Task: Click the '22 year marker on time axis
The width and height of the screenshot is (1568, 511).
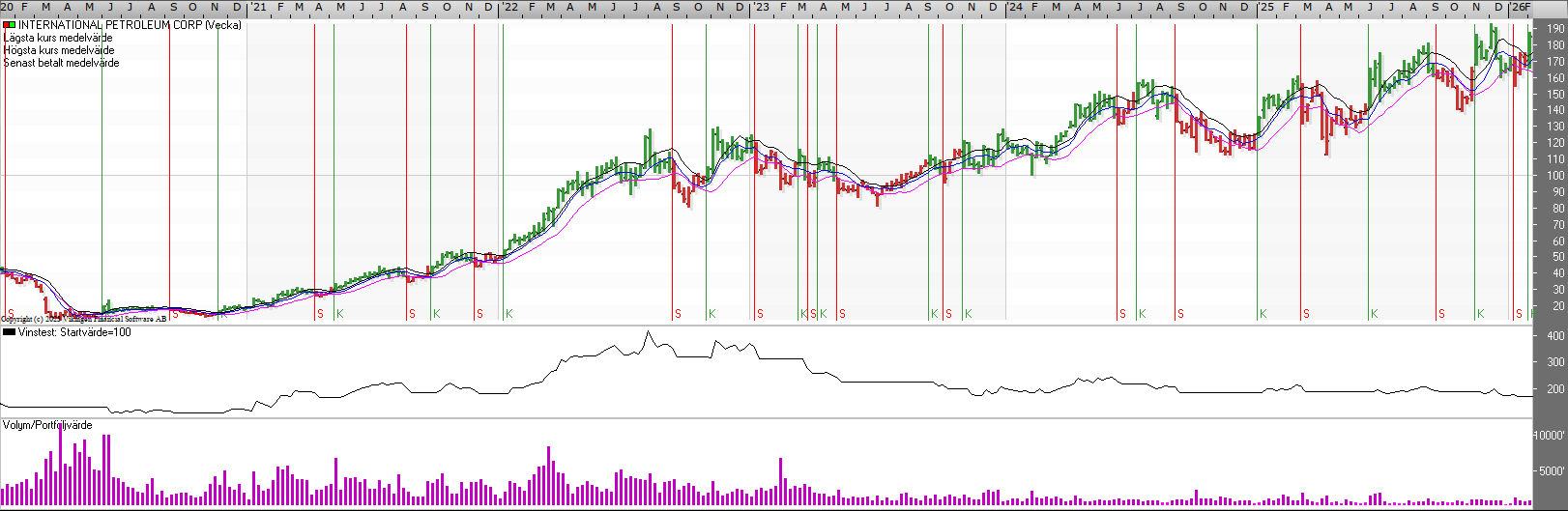Action: coord(509,7)
